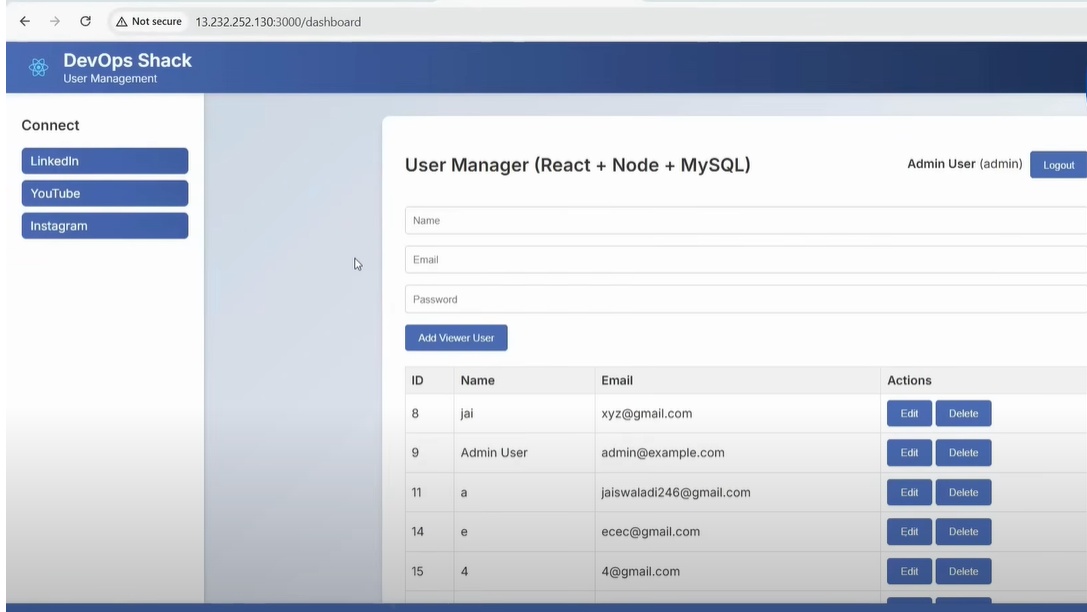The width and height of the screenshot is (1087, 612).
Task: Click the browser back arrow
Action: point(25,21)
